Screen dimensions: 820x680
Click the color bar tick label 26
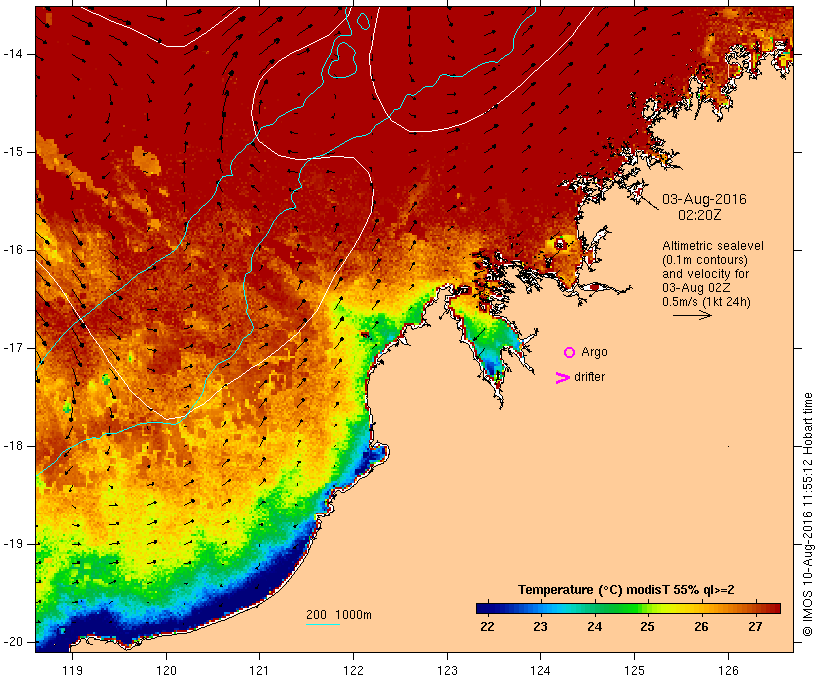tap(701, 627)
